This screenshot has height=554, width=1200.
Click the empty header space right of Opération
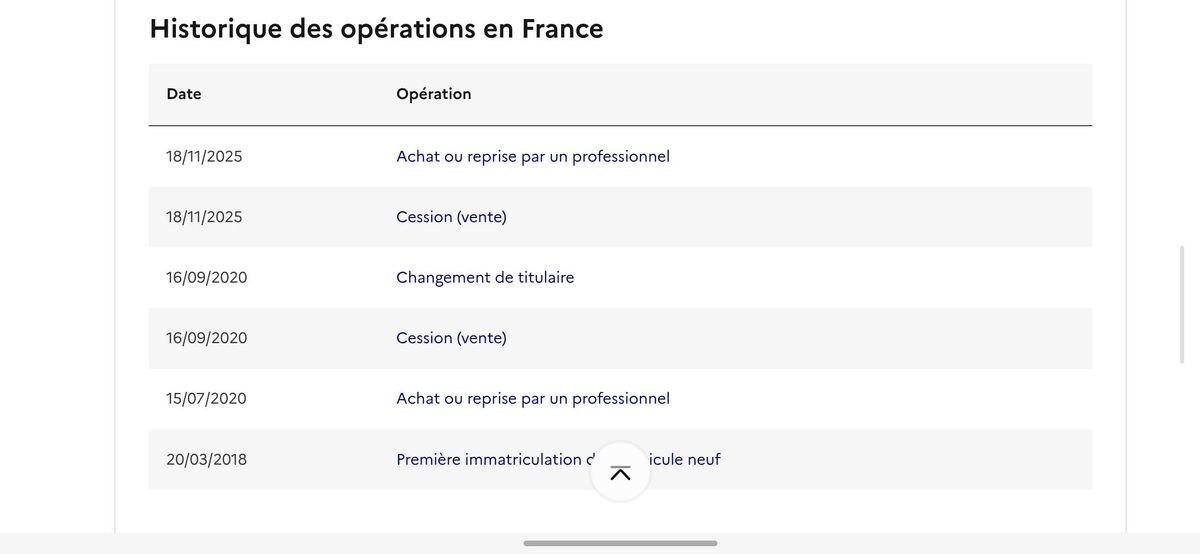point(780,94)
